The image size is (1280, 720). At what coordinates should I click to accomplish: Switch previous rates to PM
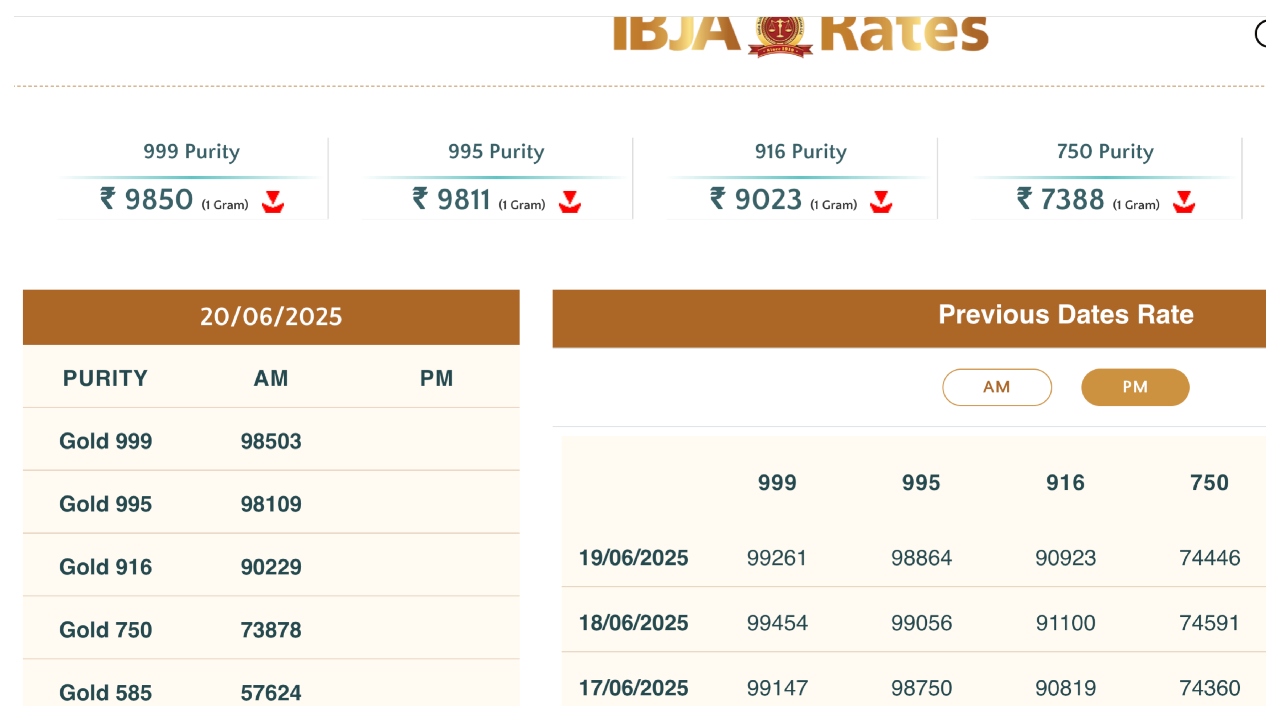click(x=1135, y=387)
